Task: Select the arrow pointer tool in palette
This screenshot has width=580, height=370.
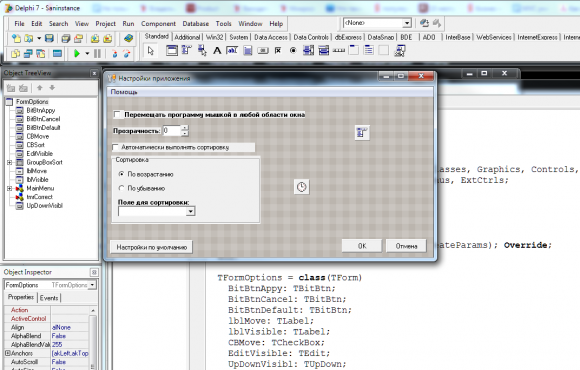Action: 151,50
